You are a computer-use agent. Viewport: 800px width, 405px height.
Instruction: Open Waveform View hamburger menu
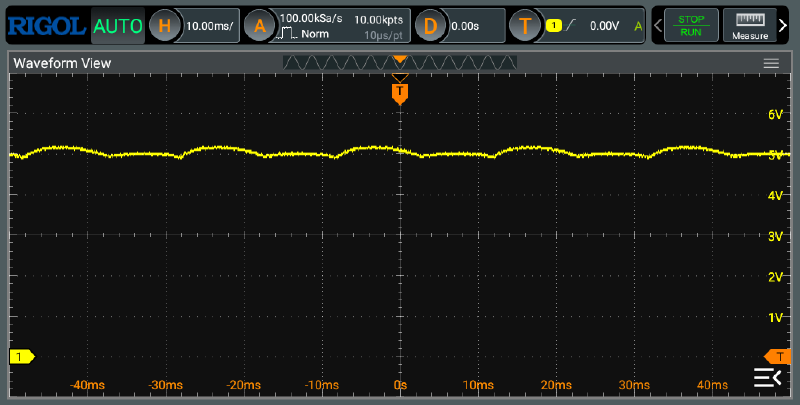pyautogui.click(x=771, y=63)
